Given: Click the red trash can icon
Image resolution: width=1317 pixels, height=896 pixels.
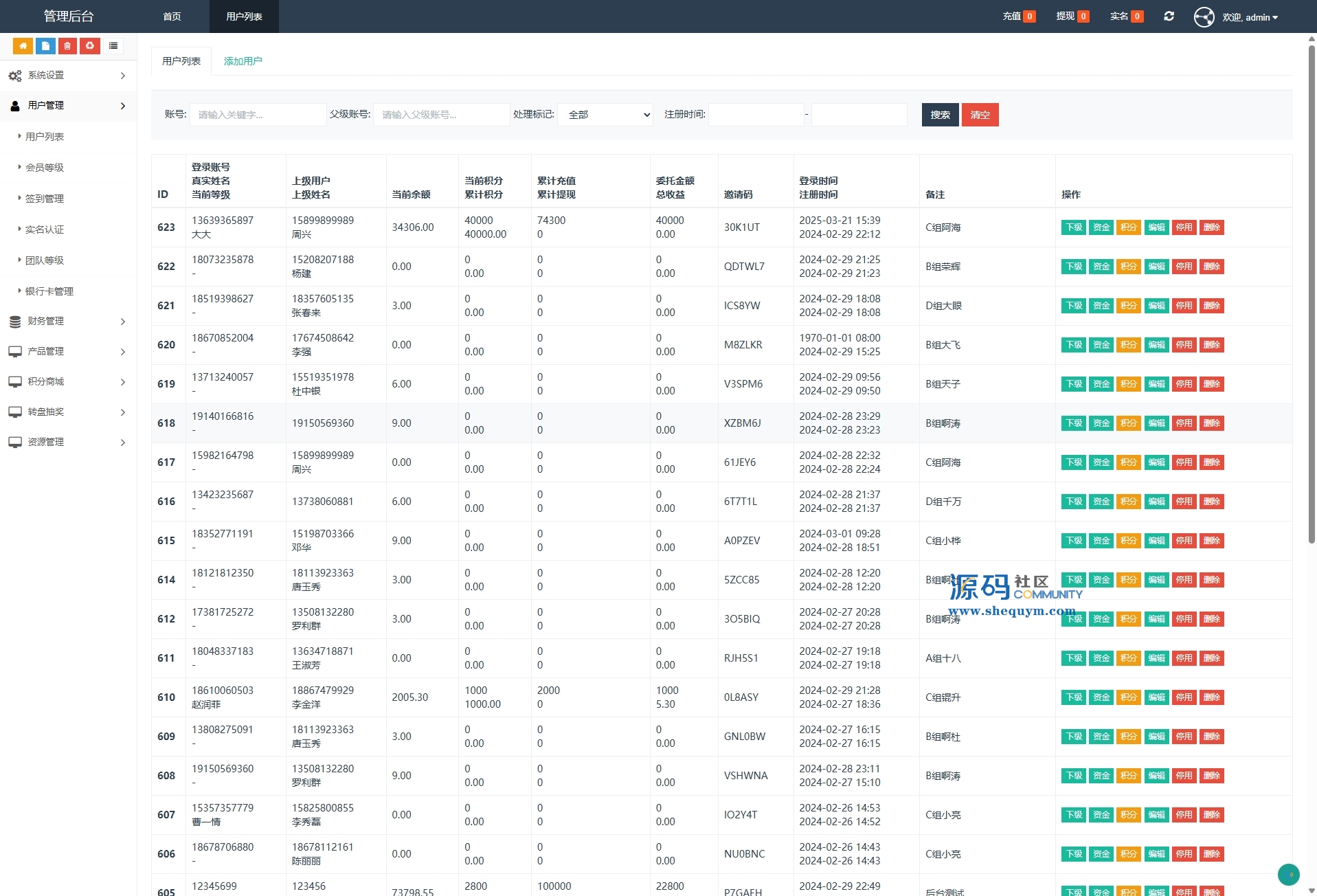Looking at the screenshot, I should [67, 46].
